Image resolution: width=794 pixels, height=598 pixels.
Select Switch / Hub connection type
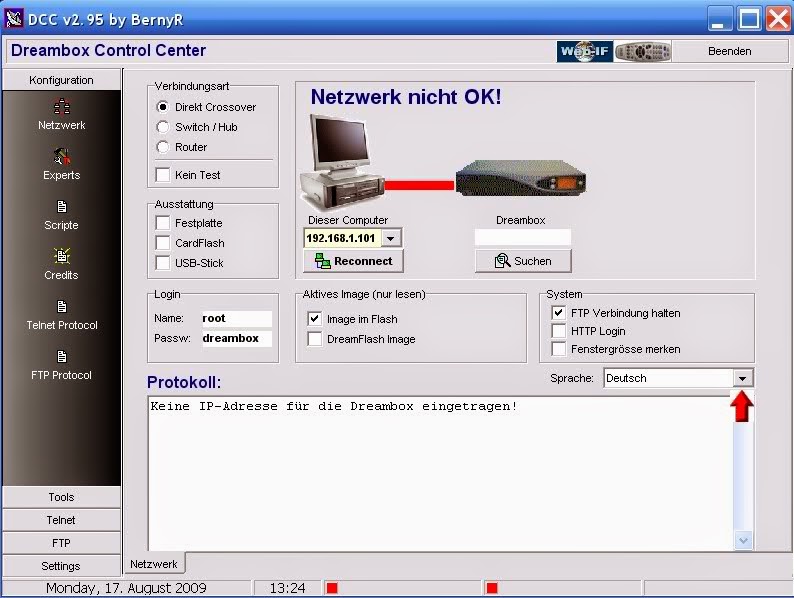point(163,127)
